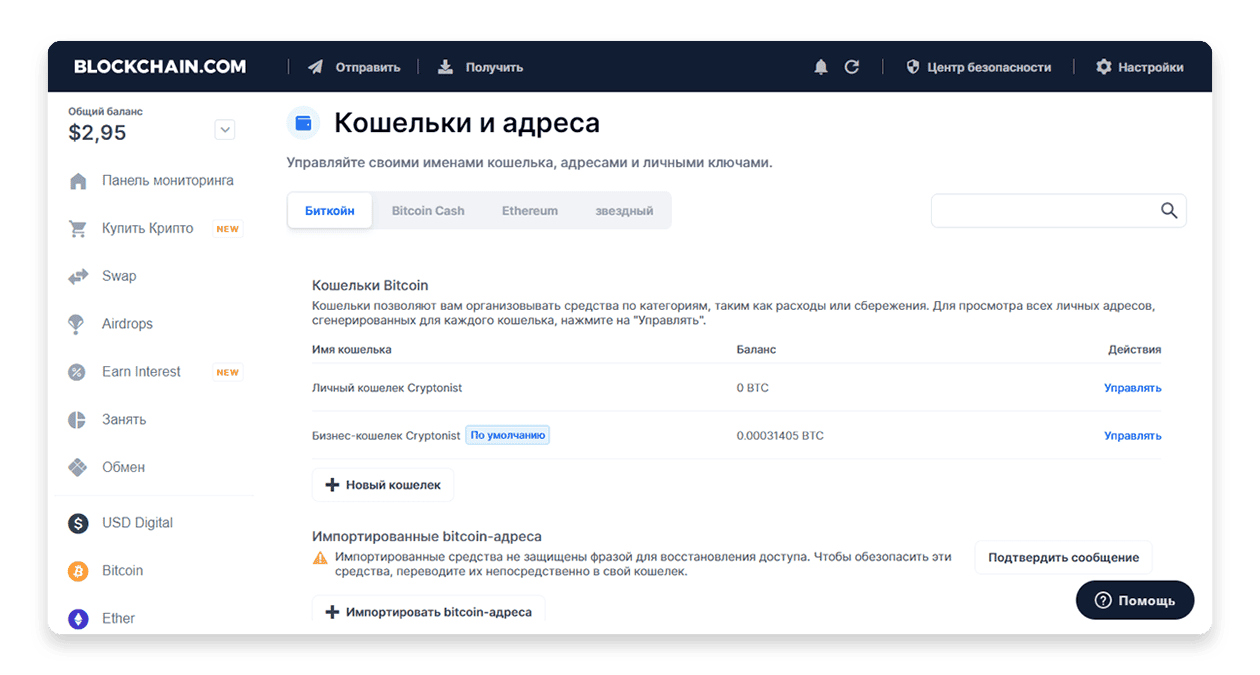
Task: Click the NEW badge beside Купить Крипто
Action: (x=228, y=229)
